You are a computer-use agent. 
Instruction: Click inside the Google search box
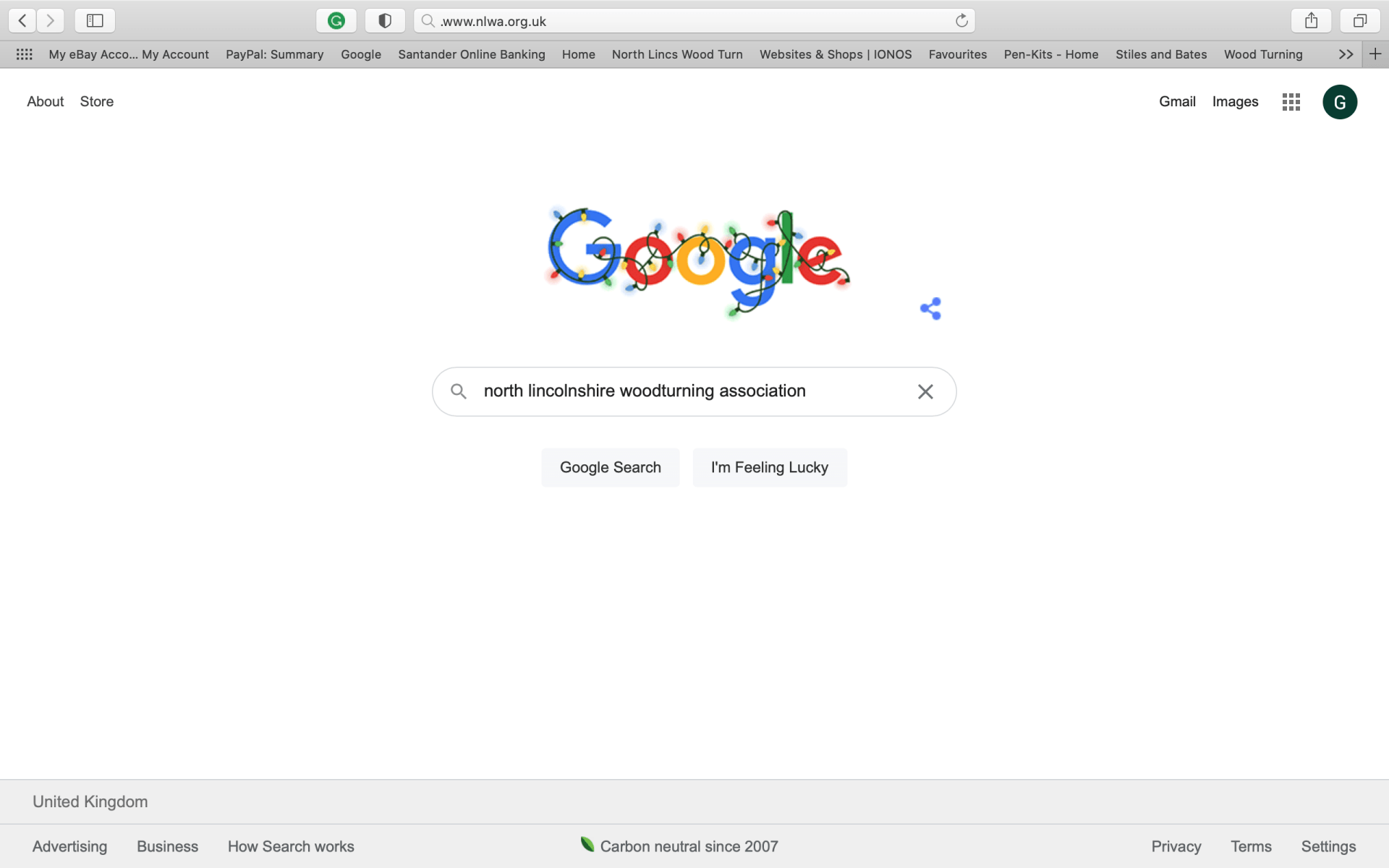coord(687,391)
